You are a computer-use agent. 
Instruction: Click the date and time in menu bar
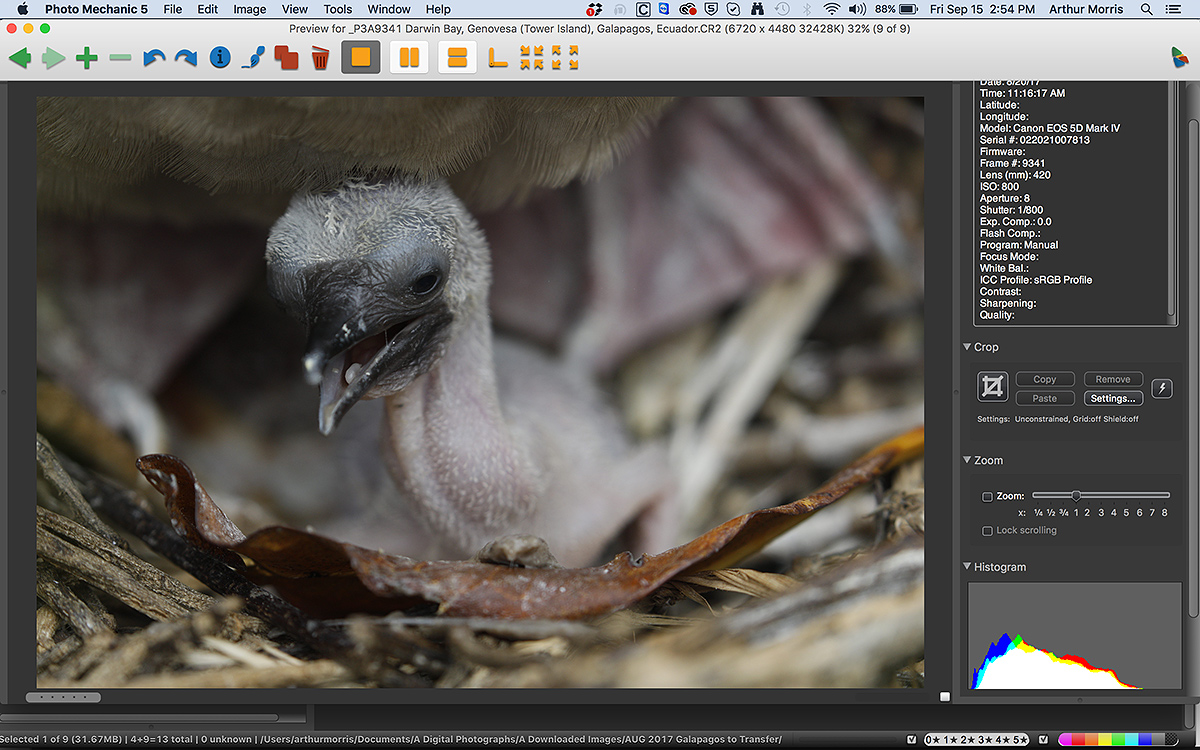point(982,9)
